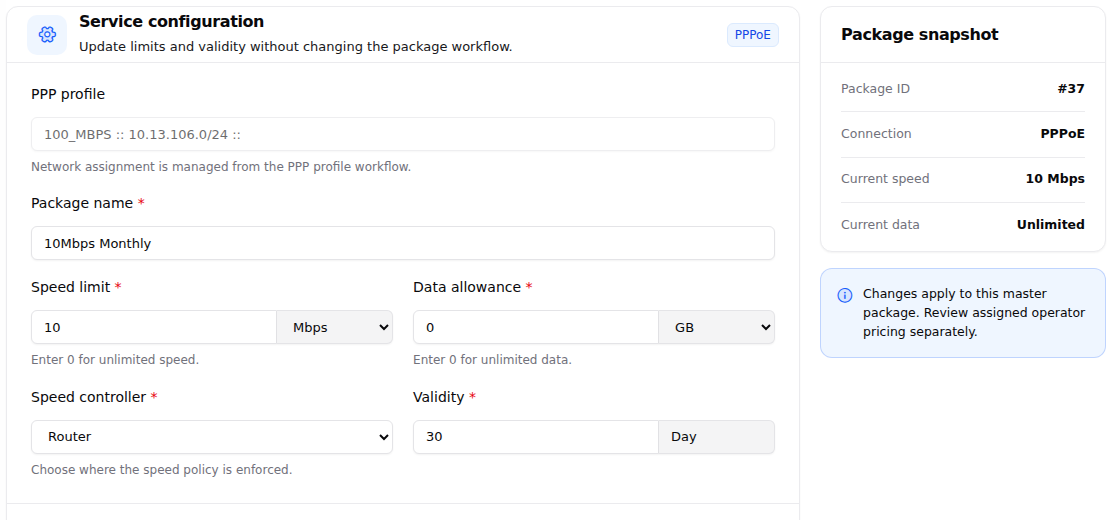Click the Connection label in snapshot

tap(876, 133)
